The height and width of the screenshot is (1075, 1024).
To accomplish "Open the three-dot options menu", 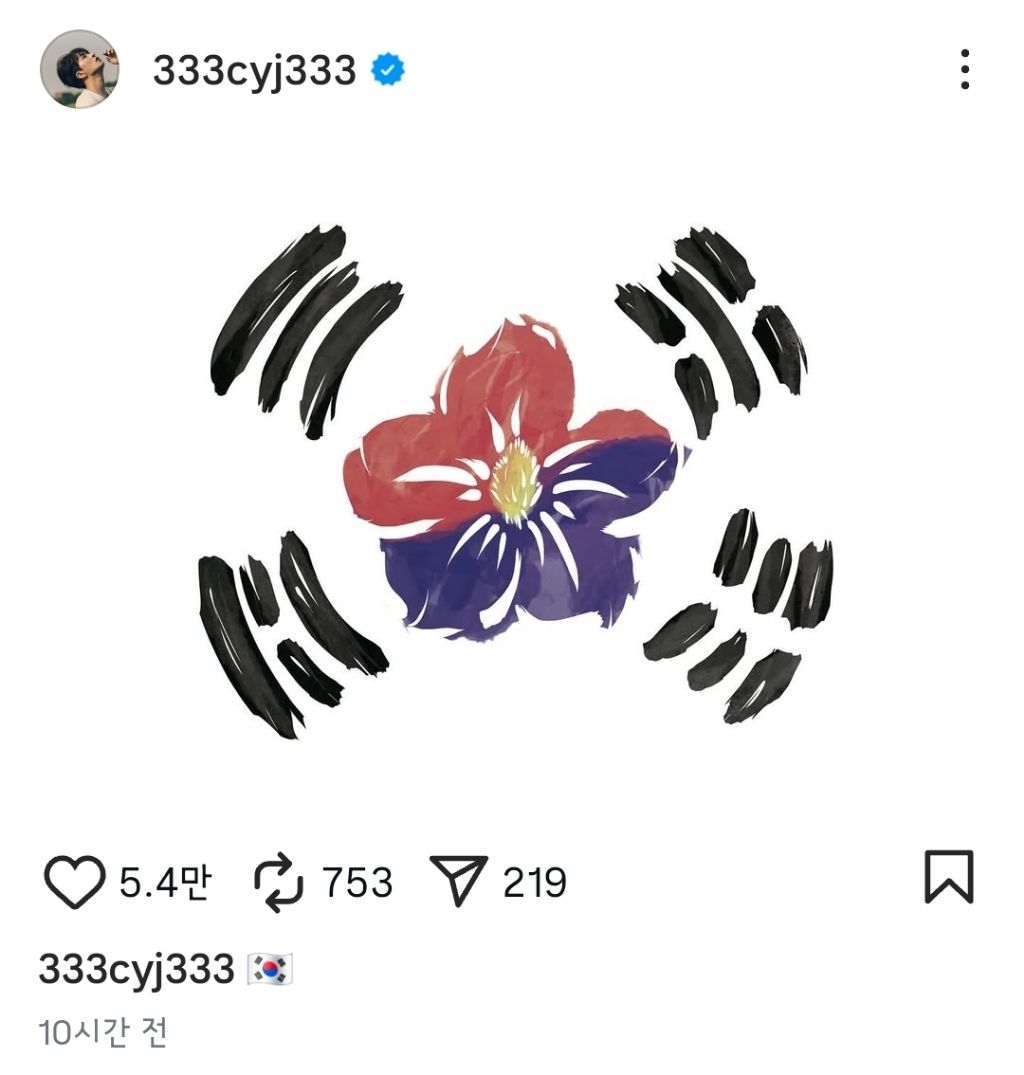I will pos(964,69).
